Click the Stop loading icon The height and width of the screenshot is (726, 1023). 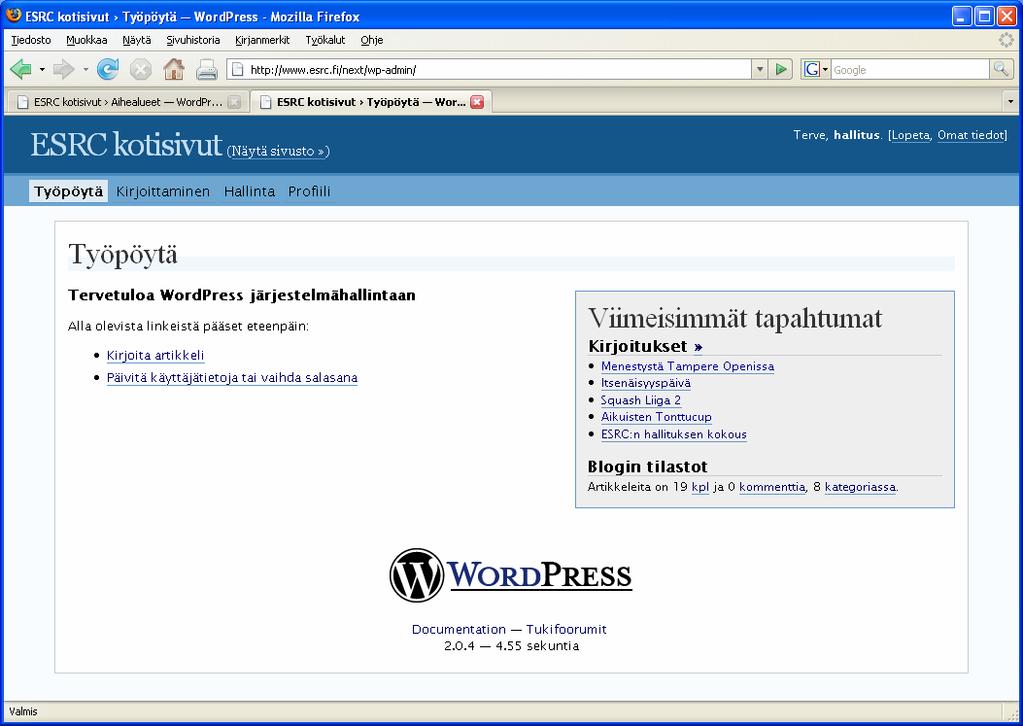point(140,69)
